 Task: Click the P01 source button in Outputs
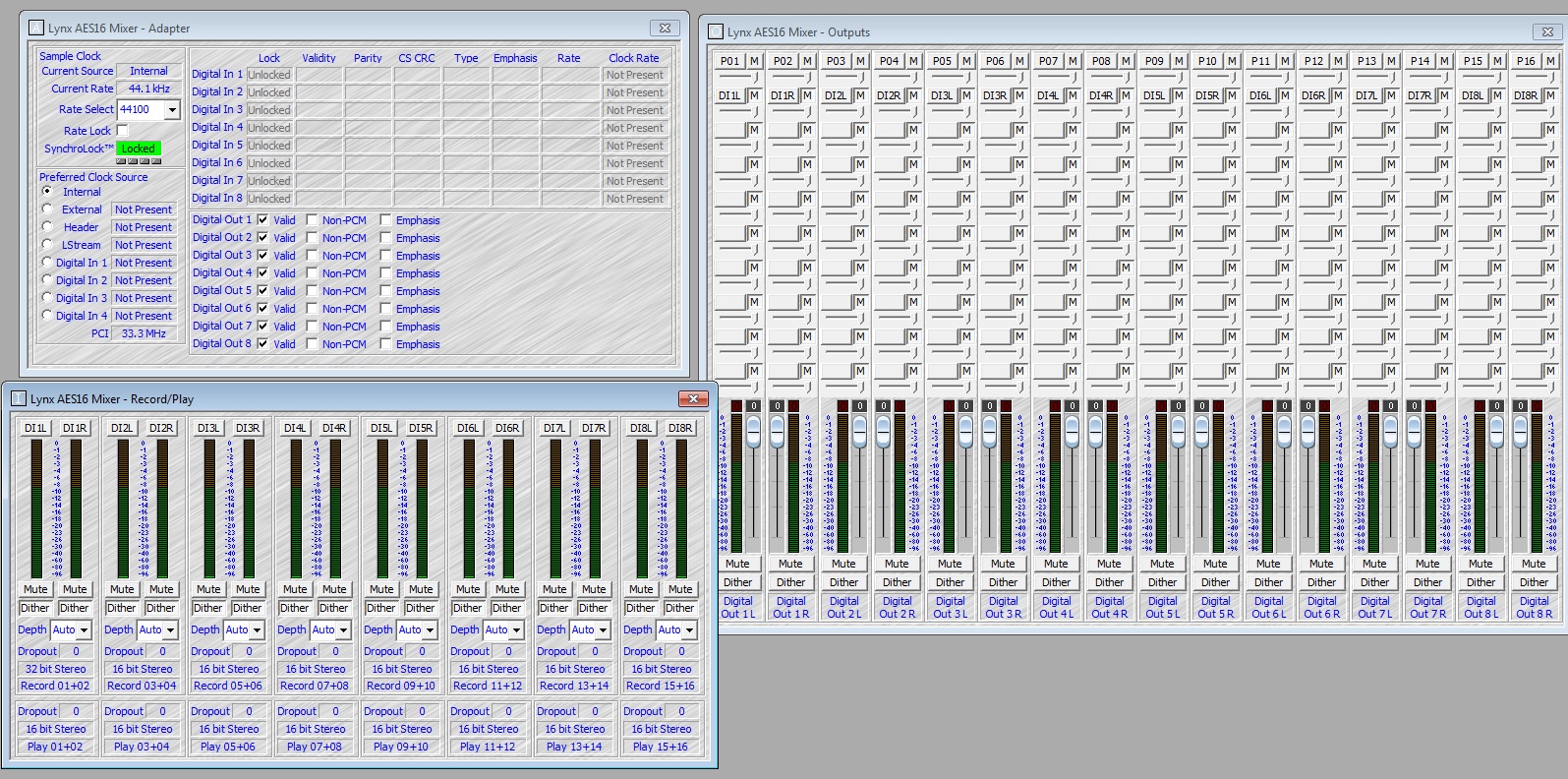pyautogui.click(x=729, y=61)
